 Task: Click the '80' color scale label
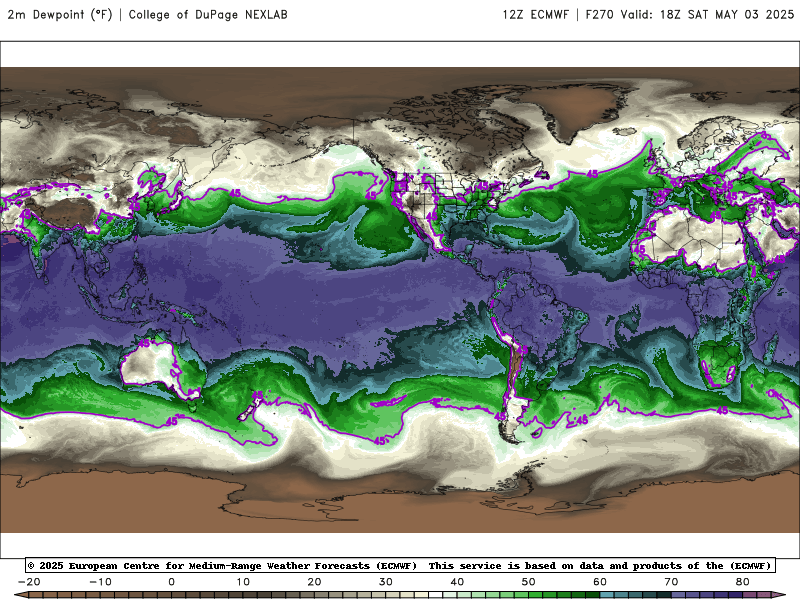coord(743,582)
